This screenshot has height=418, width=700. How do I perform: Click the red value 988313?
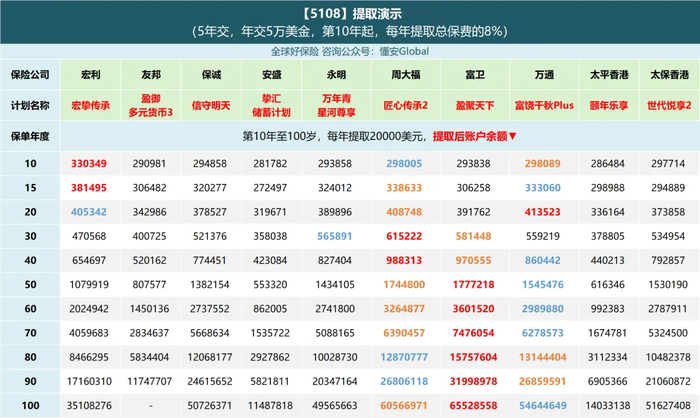pos(404,260)
